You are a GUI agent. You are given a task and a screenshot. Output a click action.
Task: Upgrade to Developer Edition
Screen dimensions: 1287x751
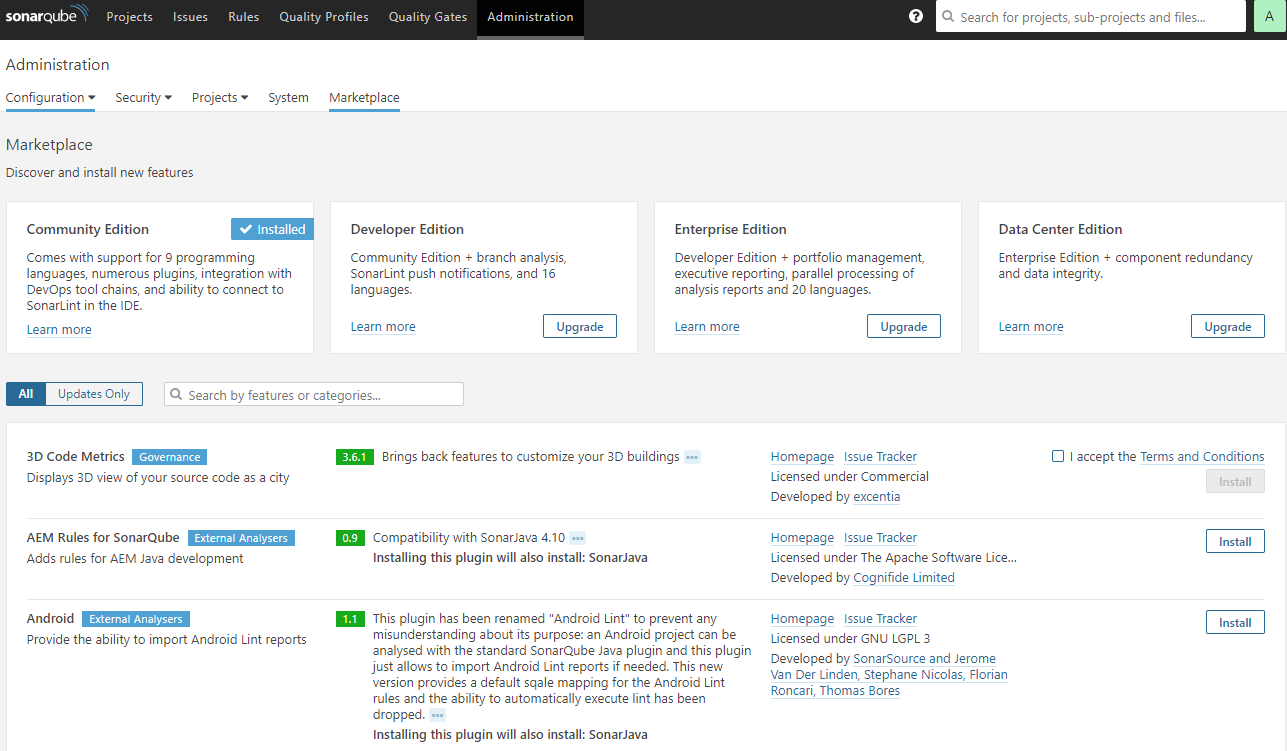[x=580, y=327]
